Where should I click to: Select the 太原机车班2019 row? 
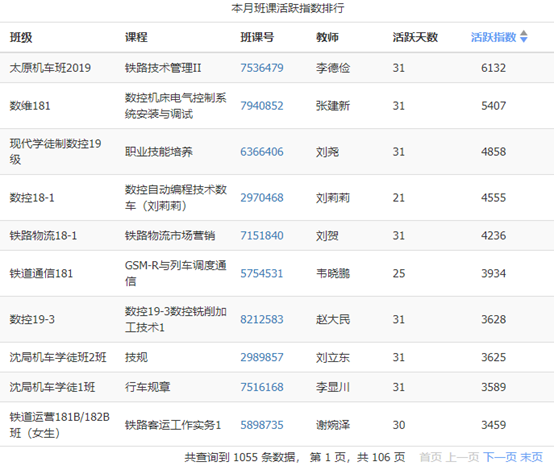click(x=277, y=68)
